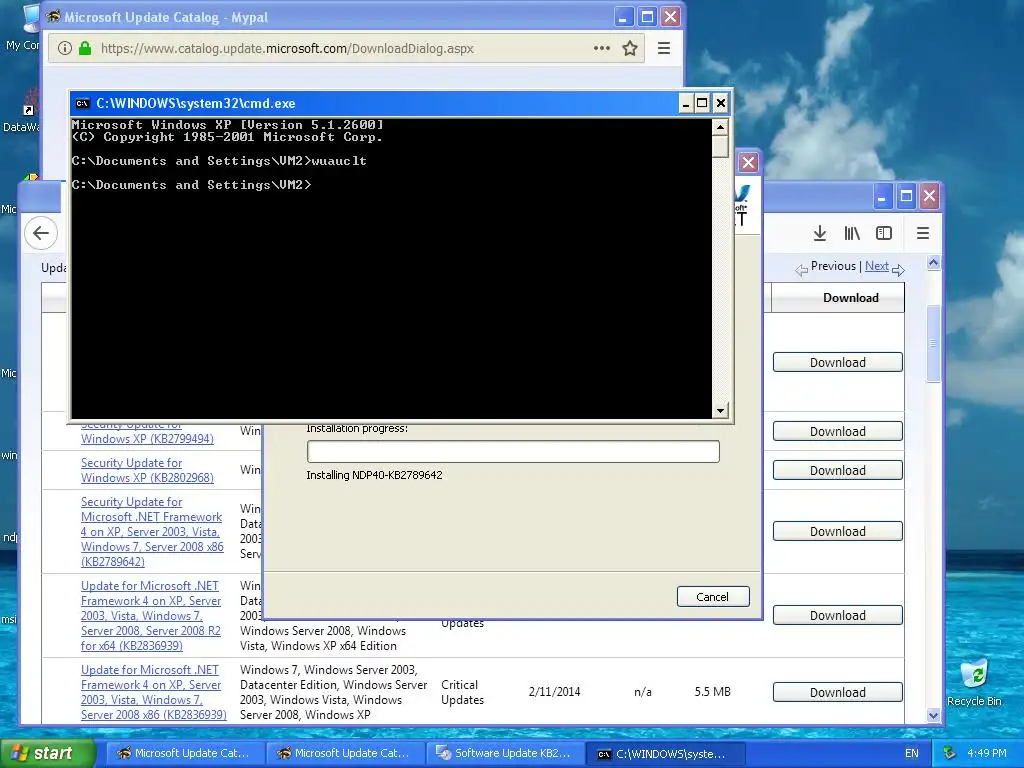Open hamburger menu in catalog browser window
Image resolution: width=1024 pixels, height=768 pixels.
click(x=923, y=233)
